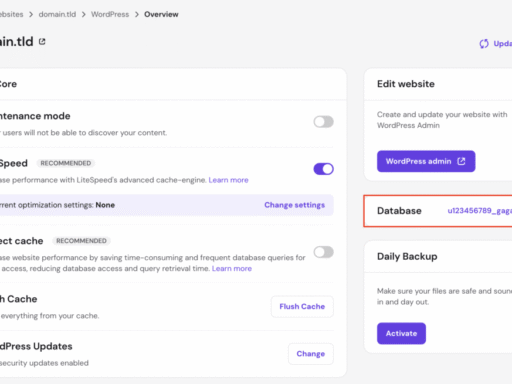Click Change button for WordPress Updates
512x384 pixels.
[x=311, y=354]
